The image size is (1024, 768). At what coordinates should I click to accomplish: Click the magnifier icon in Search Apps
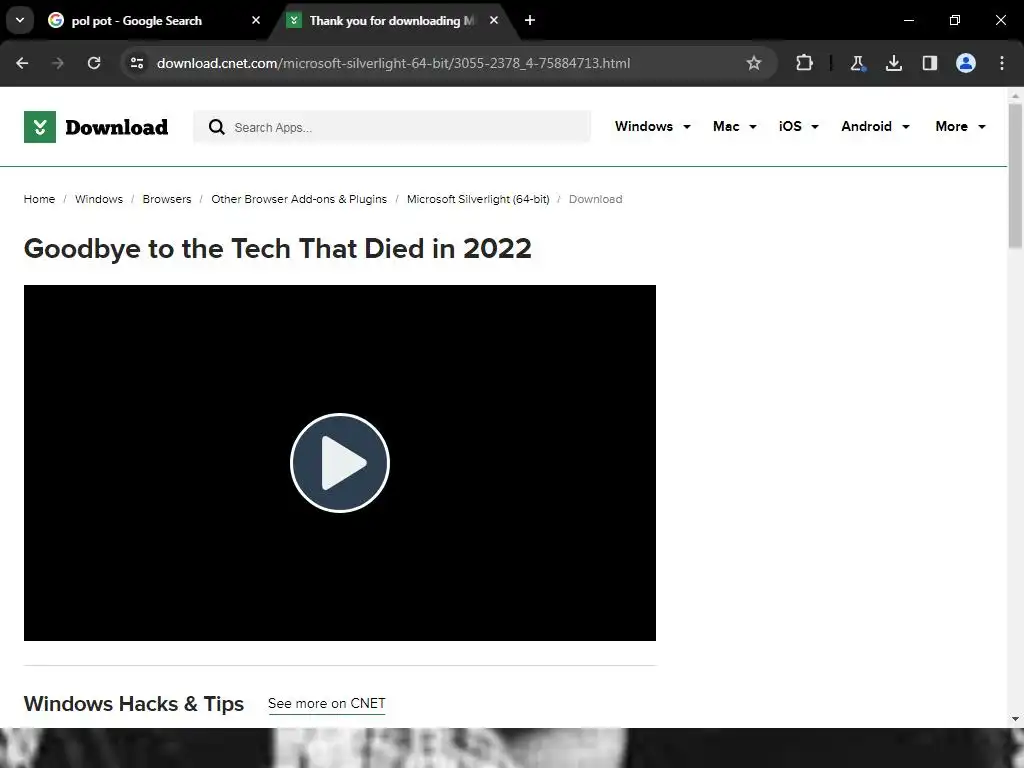click(x=216, y=127)
